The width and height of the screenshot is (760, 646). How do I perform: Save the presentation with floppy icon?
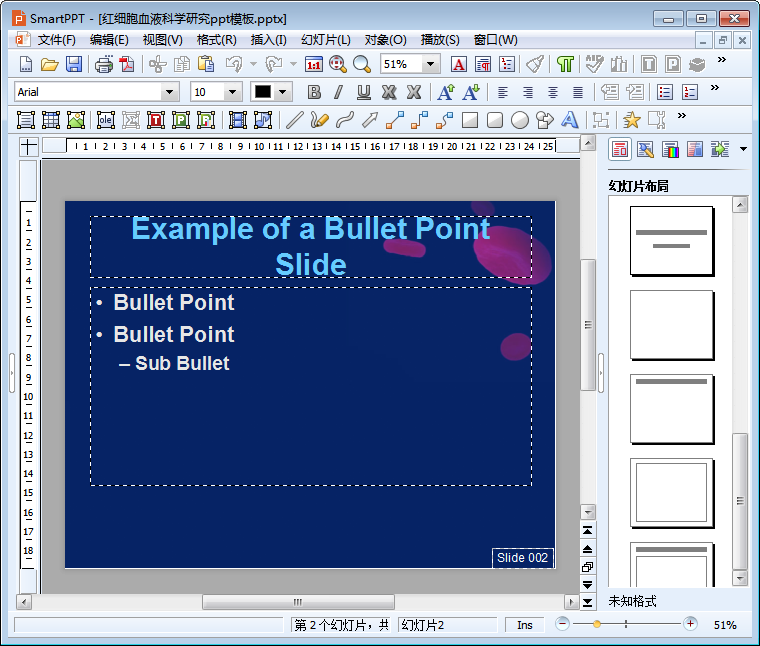pyautogui.click(x=74, y=64)
